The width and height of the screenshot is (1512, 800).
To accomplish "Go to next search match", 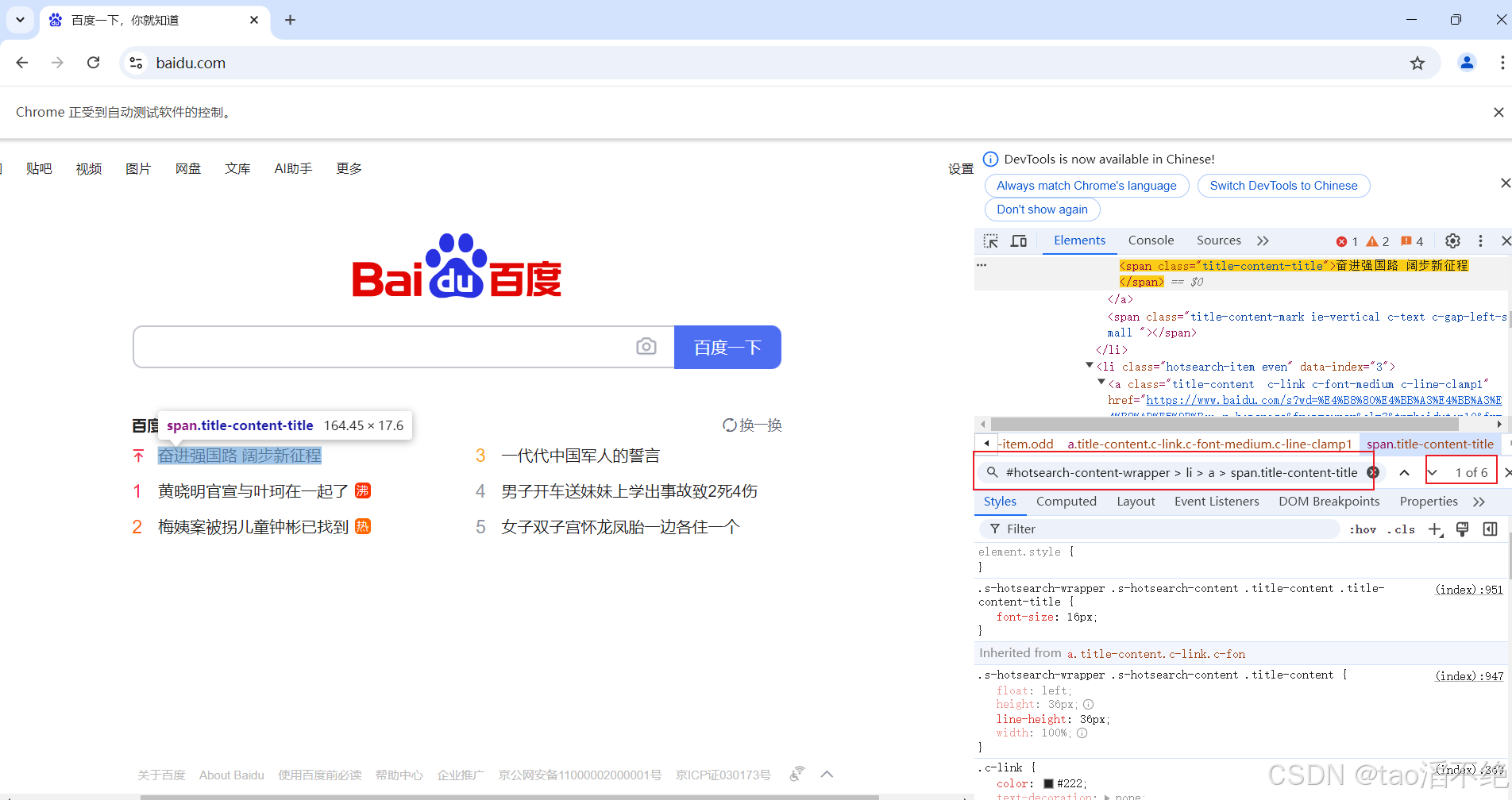I will [x=1433, y=472].
